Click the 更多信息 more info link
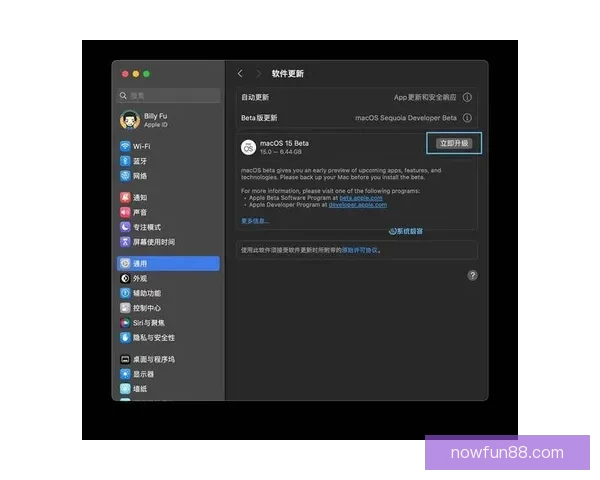 pos(255,221)
